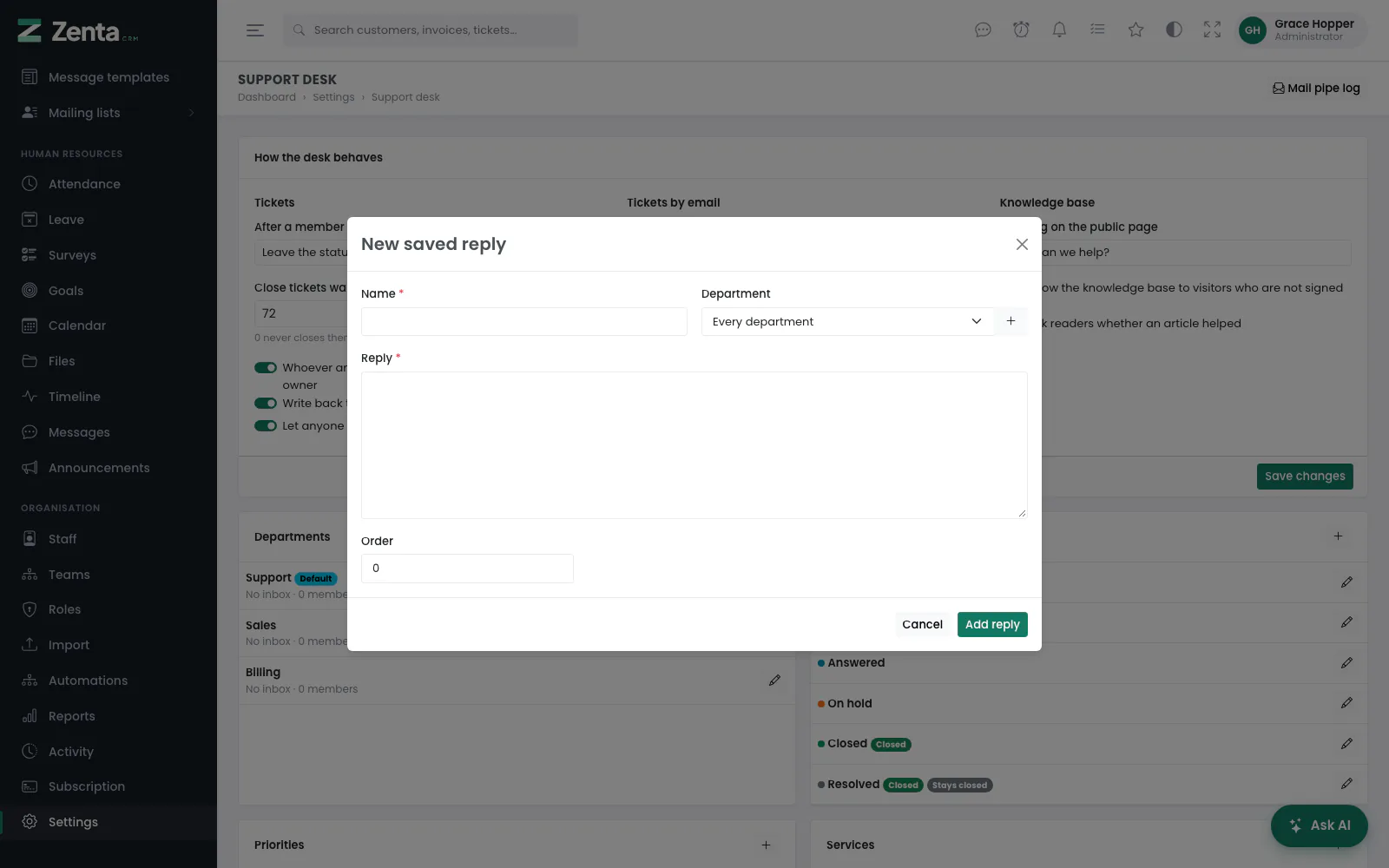The width and height of the screenshot is (1389, 868).
Task: Toggle dark mode half-circle icon
Action: 1174,30
